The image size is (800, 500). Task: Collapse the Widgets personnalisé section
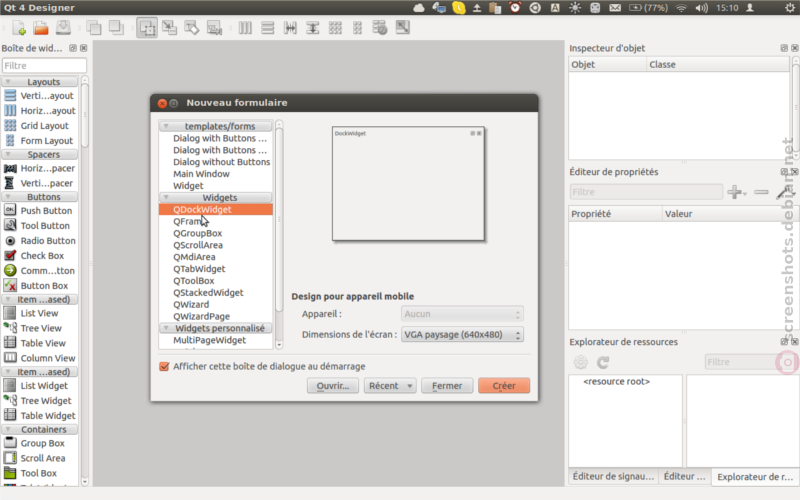(x=166, y=328)
